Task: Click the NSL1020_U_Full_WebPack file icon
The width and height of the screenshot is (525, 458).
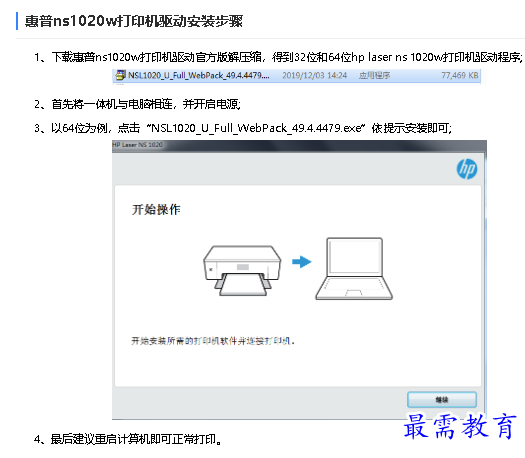Action: tap(120, 75)
